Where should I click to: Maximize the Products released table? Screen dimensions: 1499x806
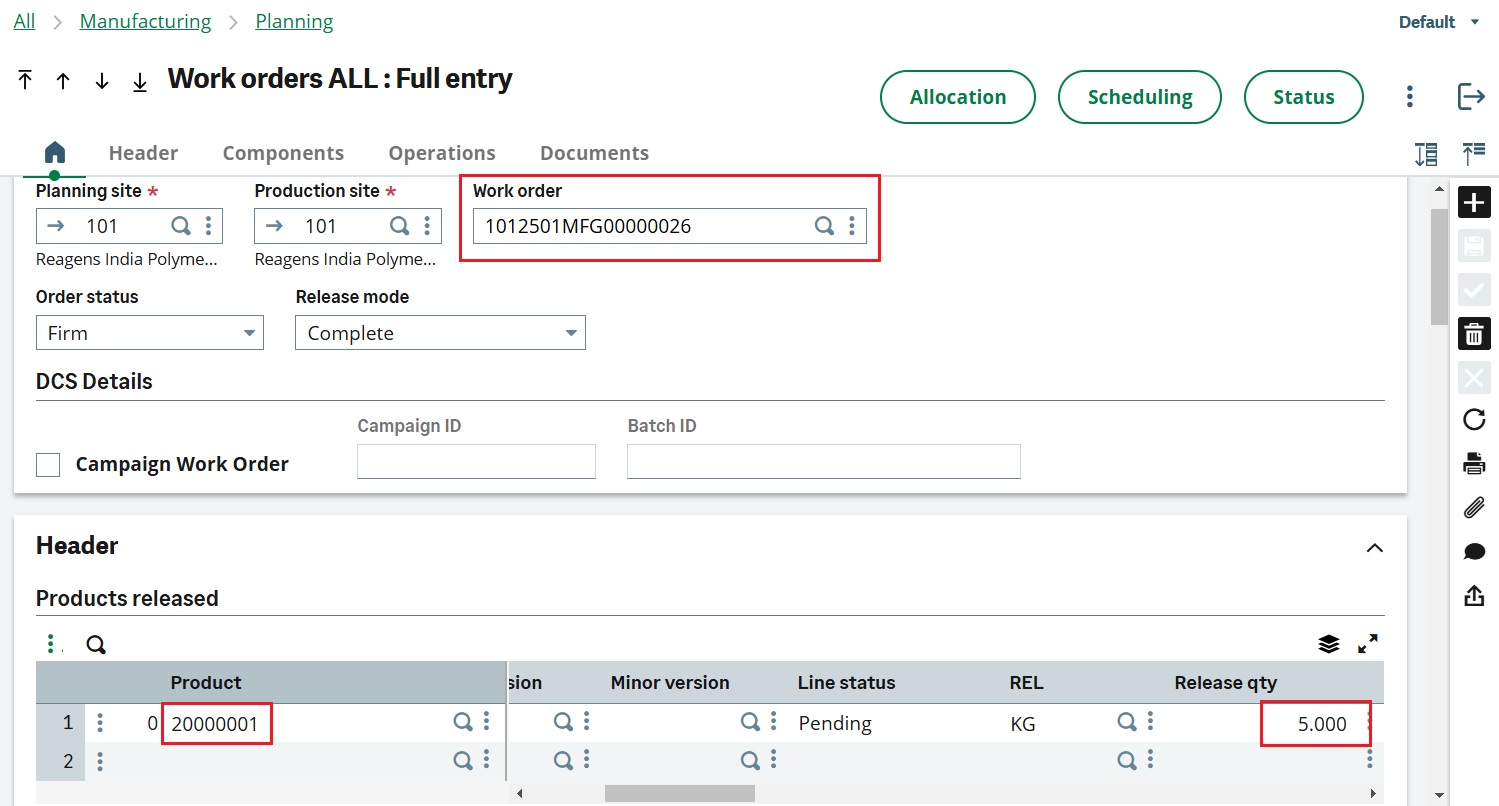pos(1368,644)
